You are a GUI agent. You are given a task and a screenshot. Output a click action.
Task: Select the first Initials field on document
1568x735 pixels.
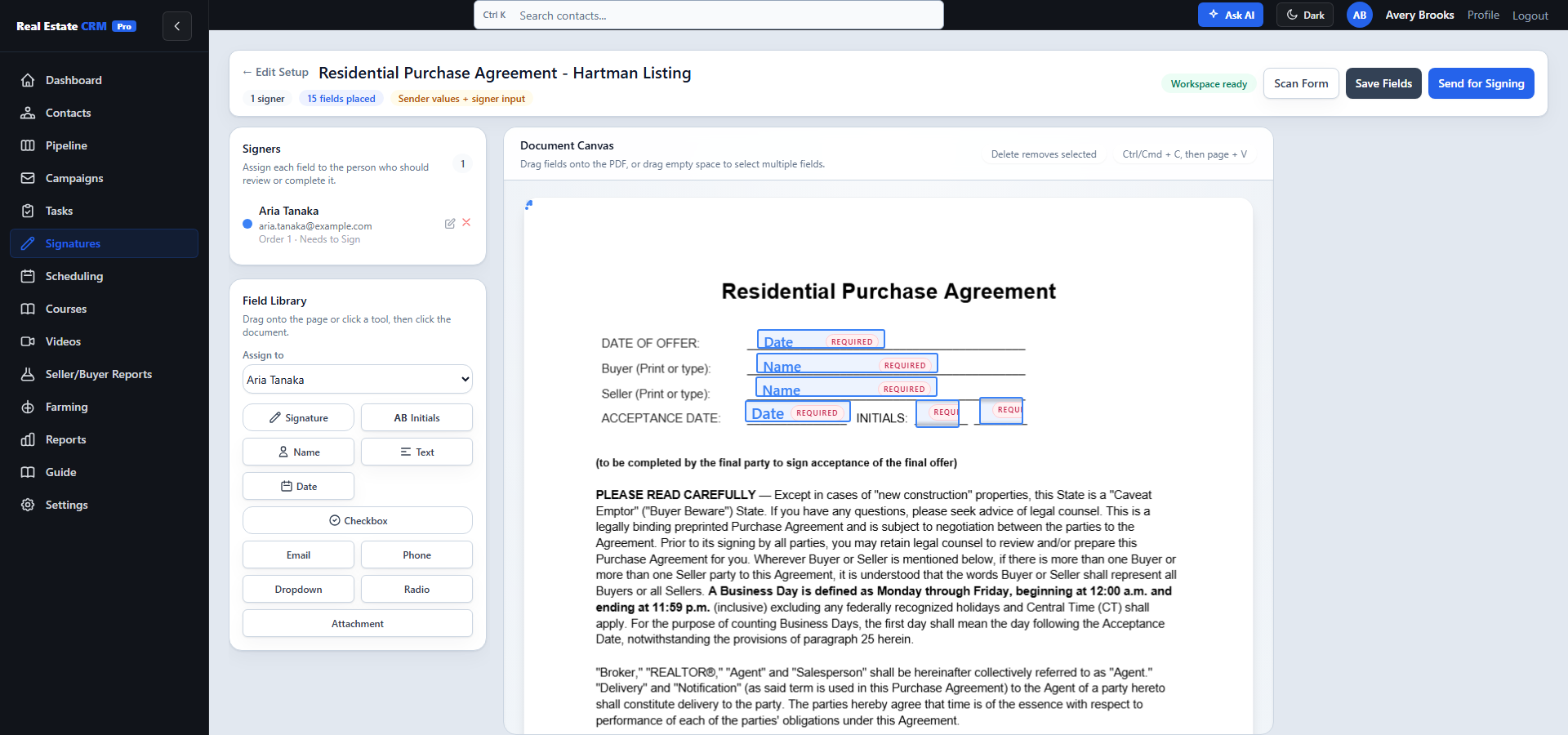[938, 413]
